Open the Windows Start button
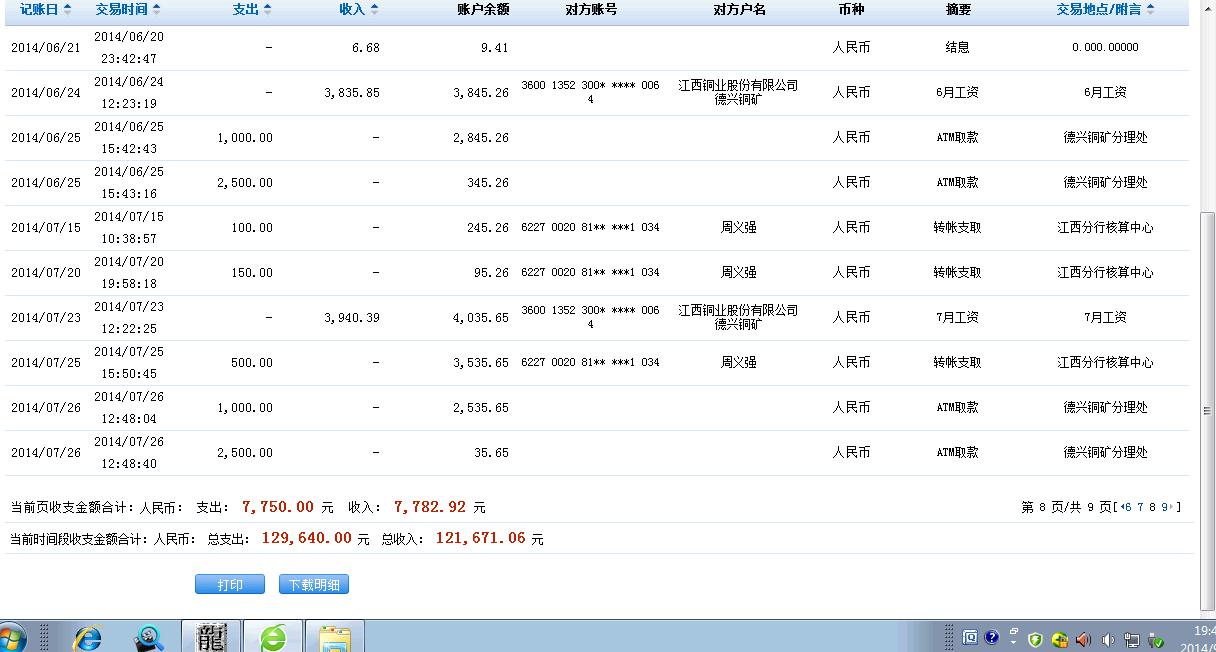1216x652 pixels. click(x=11, y=637)
